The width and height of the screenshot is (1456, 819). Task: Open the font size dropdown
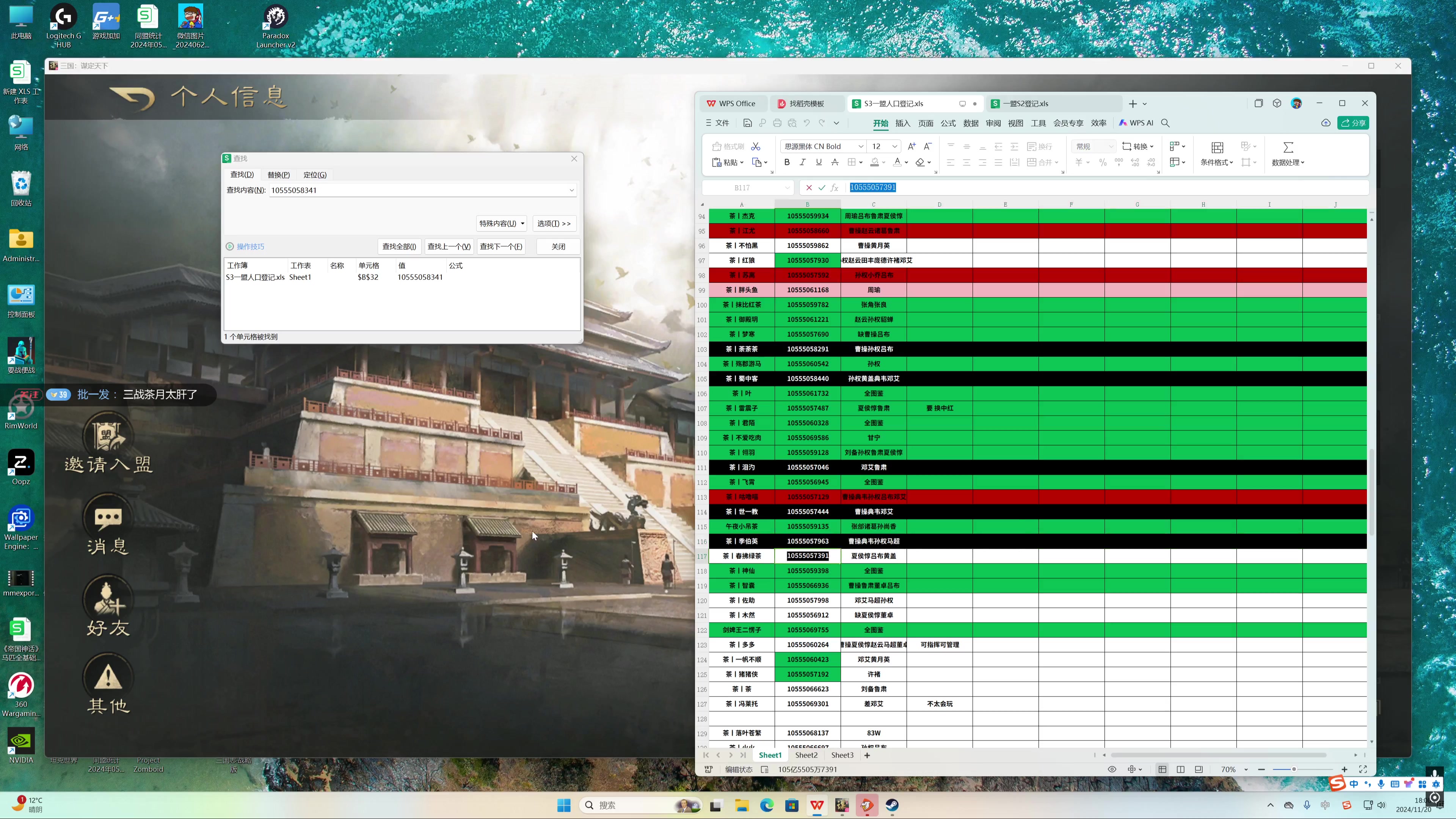[x=895, y=146]
